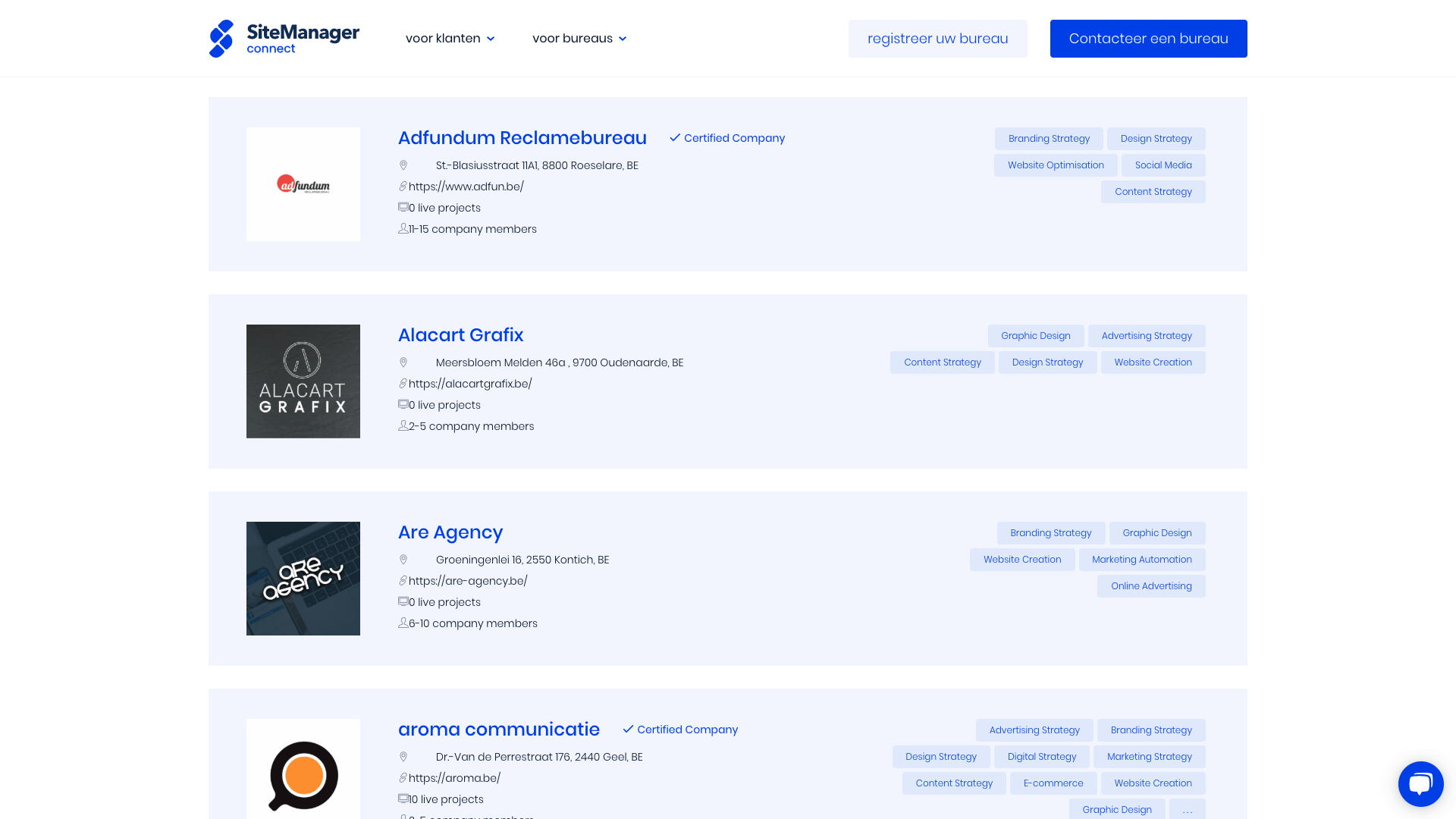Select Are Agency's 'Website Creation' tag
The height and width of the screenshot is (819, 1456).
tap(1021, 560)
